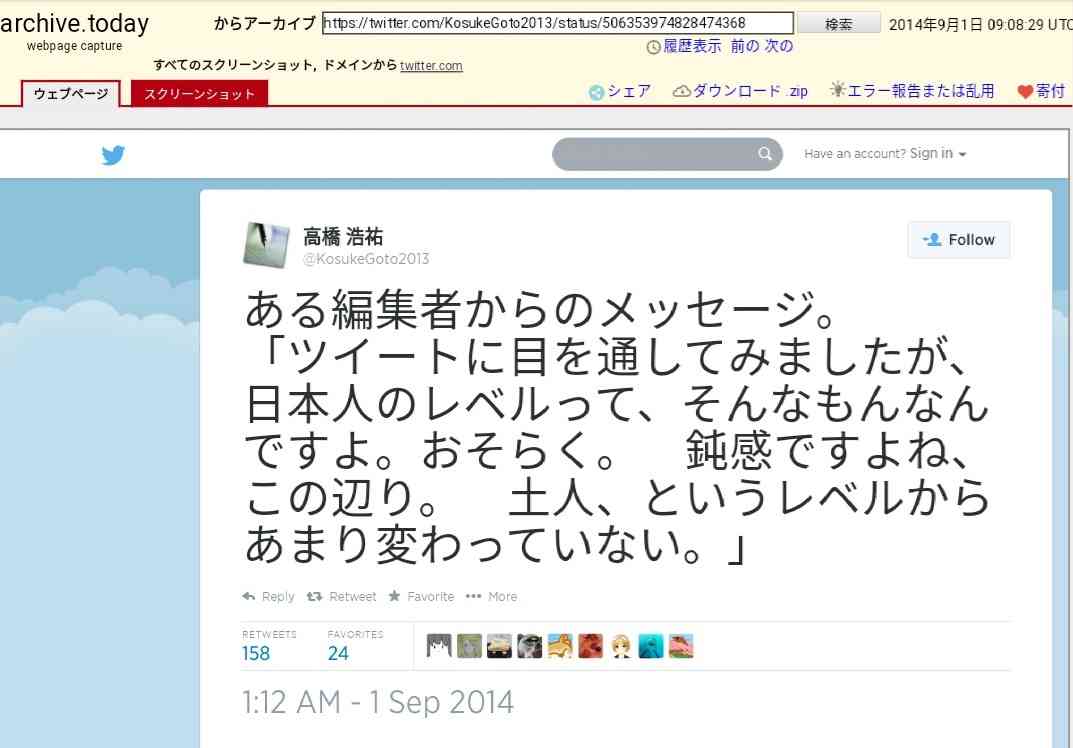The image size is (1073, 748).
Task: Click the first retweeter avatar thumbnail
Action: tap(439, 646)
